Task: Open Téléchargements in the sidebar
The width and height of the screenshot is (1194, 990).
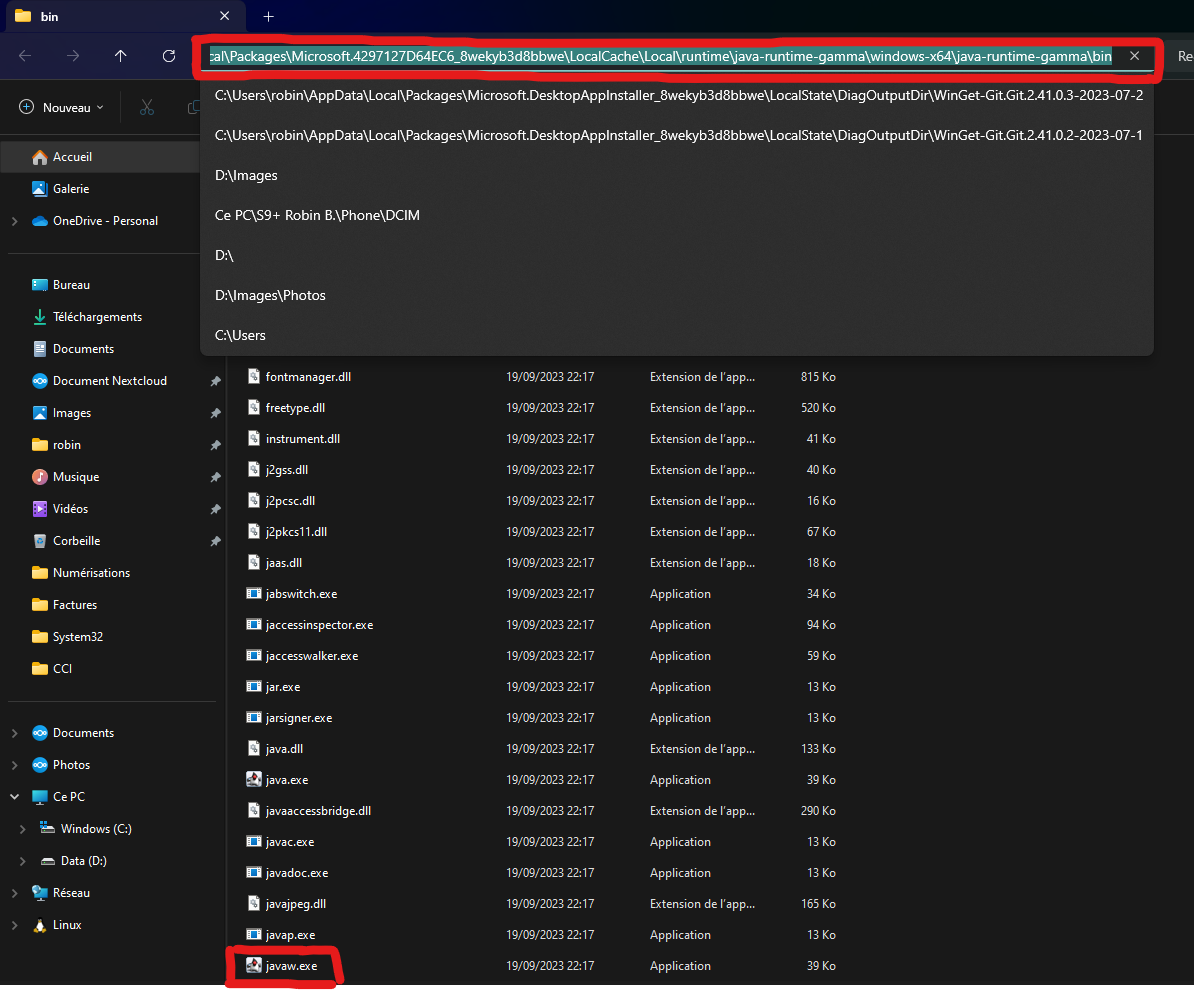Action: click(97, 317)
